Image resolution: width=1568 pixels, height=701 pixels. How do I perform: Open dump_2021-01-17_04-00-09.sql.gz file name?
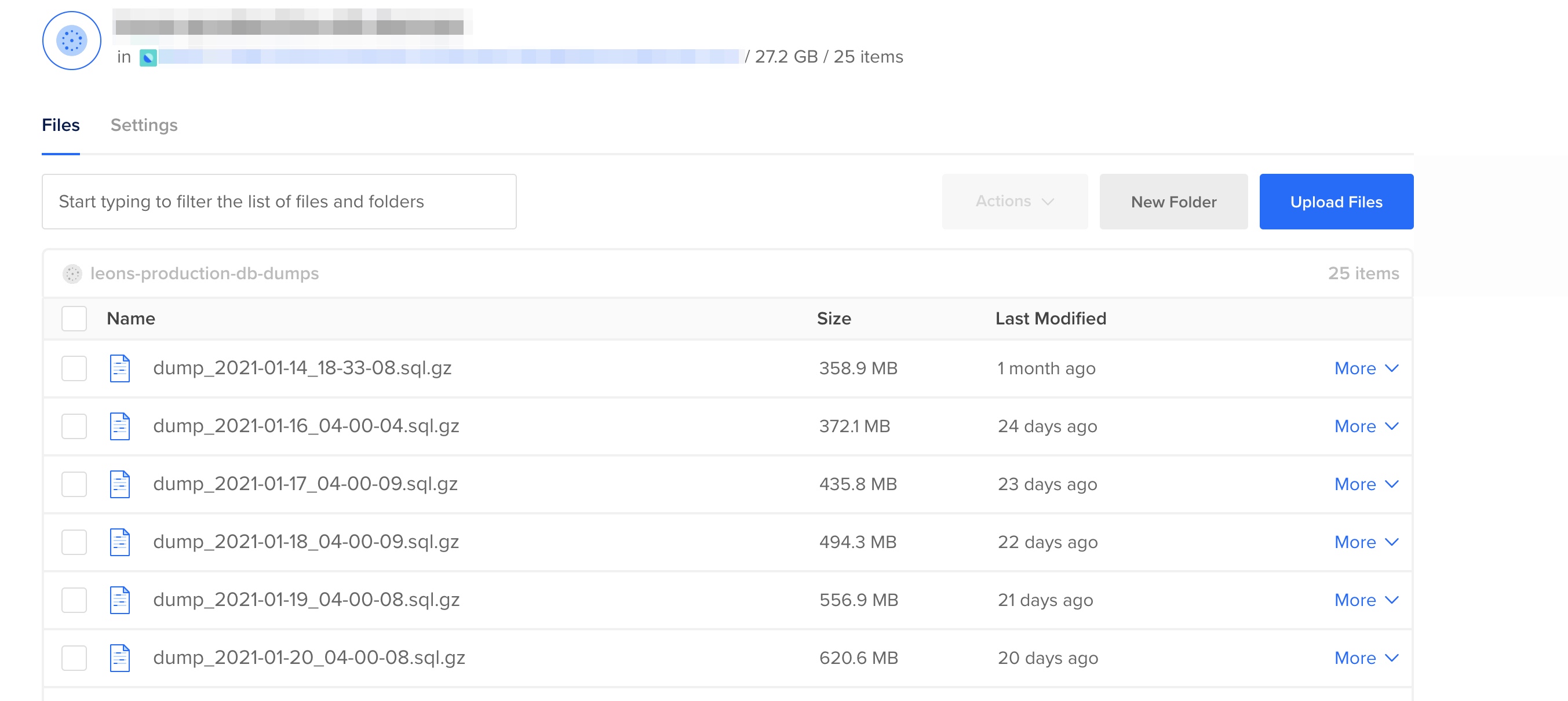point(305,484)
